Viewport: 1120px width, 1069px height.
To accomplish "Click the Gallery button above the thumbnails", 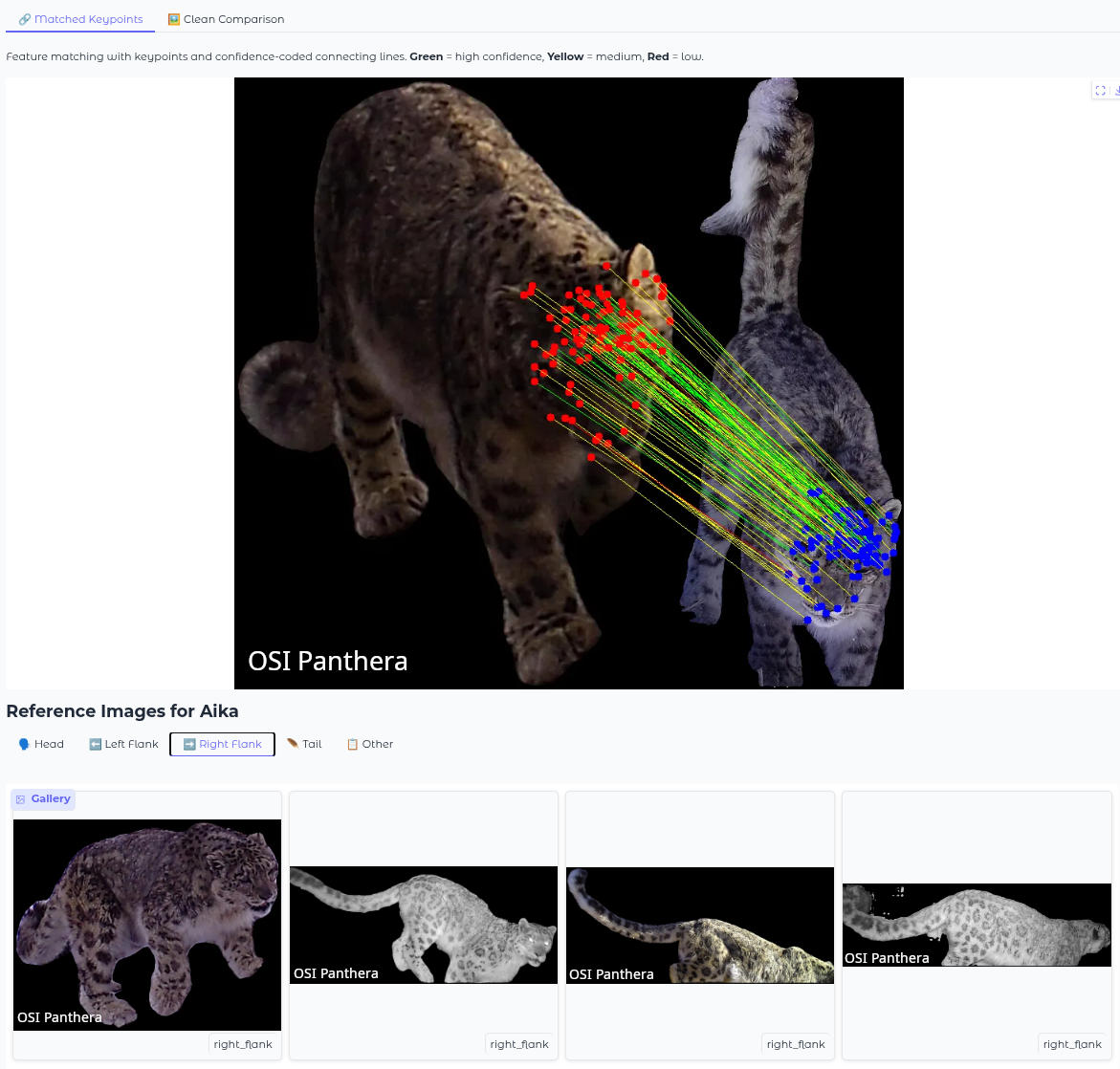I will tap(42, 799).
